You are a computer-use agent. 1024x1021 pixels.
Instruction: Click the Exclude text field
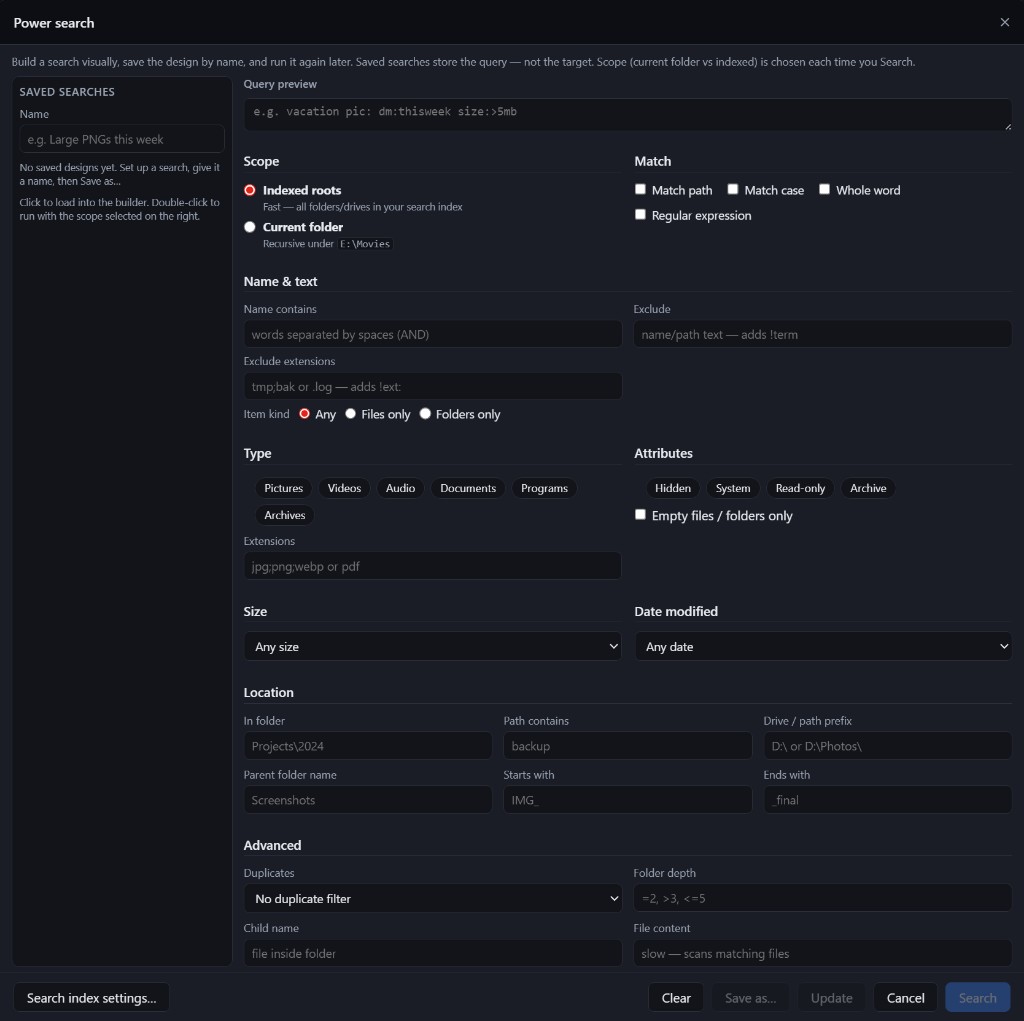coord(822,334)
